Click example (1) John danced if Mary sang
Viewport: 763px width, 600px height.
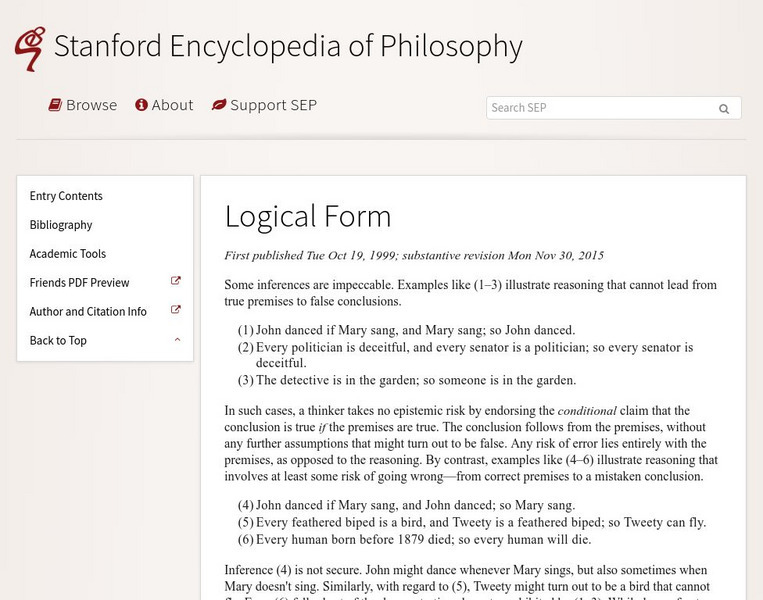[406, 330]
